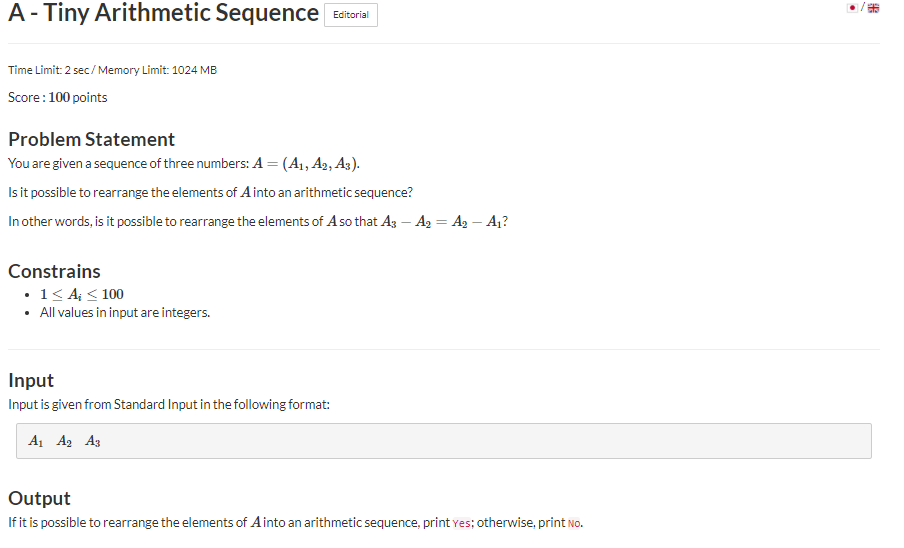Click "All values in input are integers" bullet
The image size is (904, 548).
click(x=124, y=312)
